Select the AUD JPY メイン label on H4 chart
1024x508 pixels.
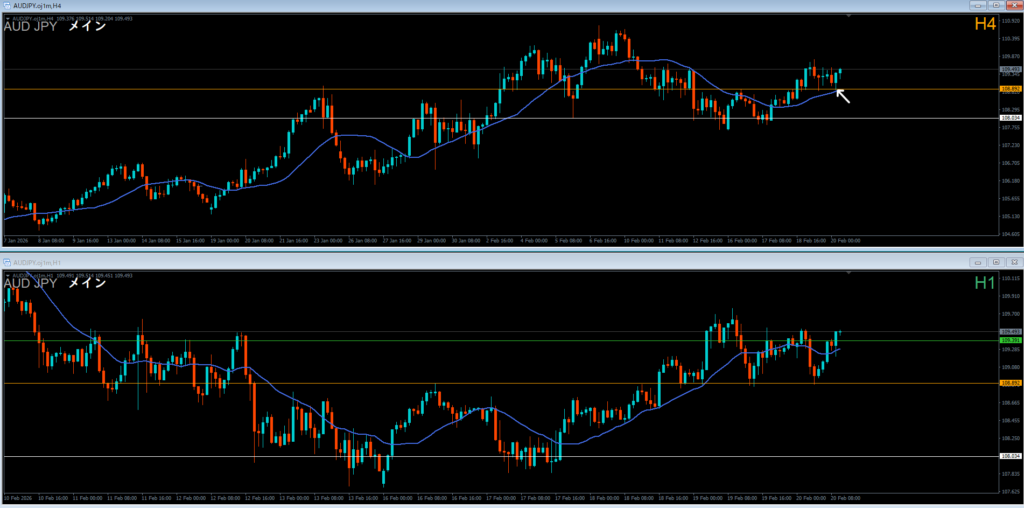pyautogui.click(x=55, y=27)
